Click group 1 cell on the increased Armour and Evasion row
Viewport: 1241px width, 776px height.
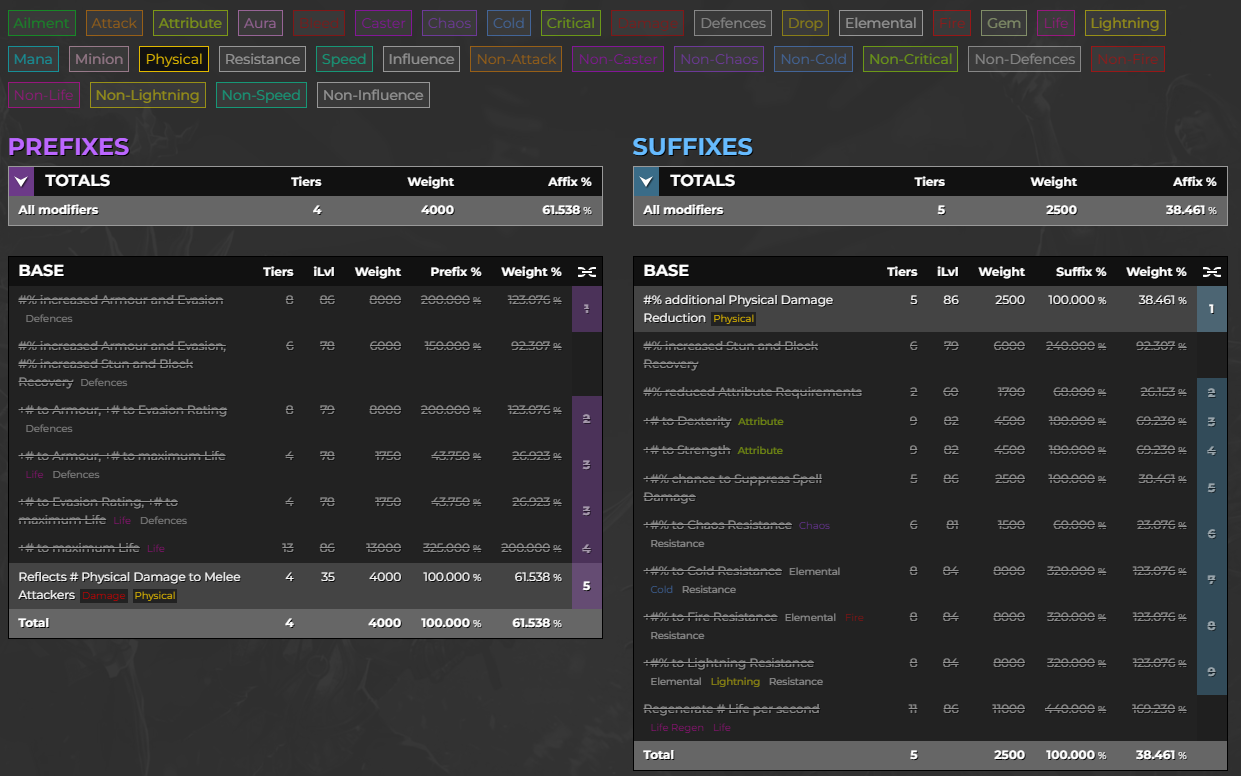(x=587, y=309)
